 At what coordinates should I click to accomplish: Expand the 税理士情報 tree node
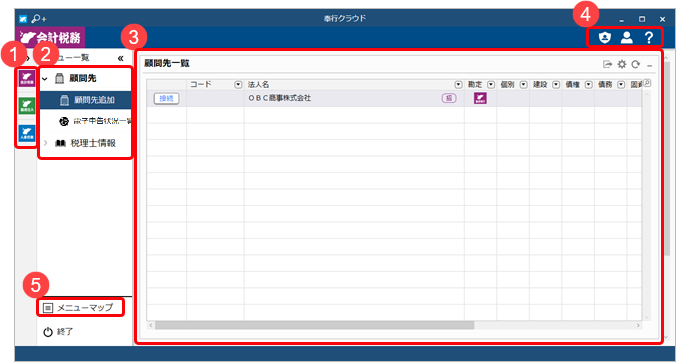(x=46, y=144)
